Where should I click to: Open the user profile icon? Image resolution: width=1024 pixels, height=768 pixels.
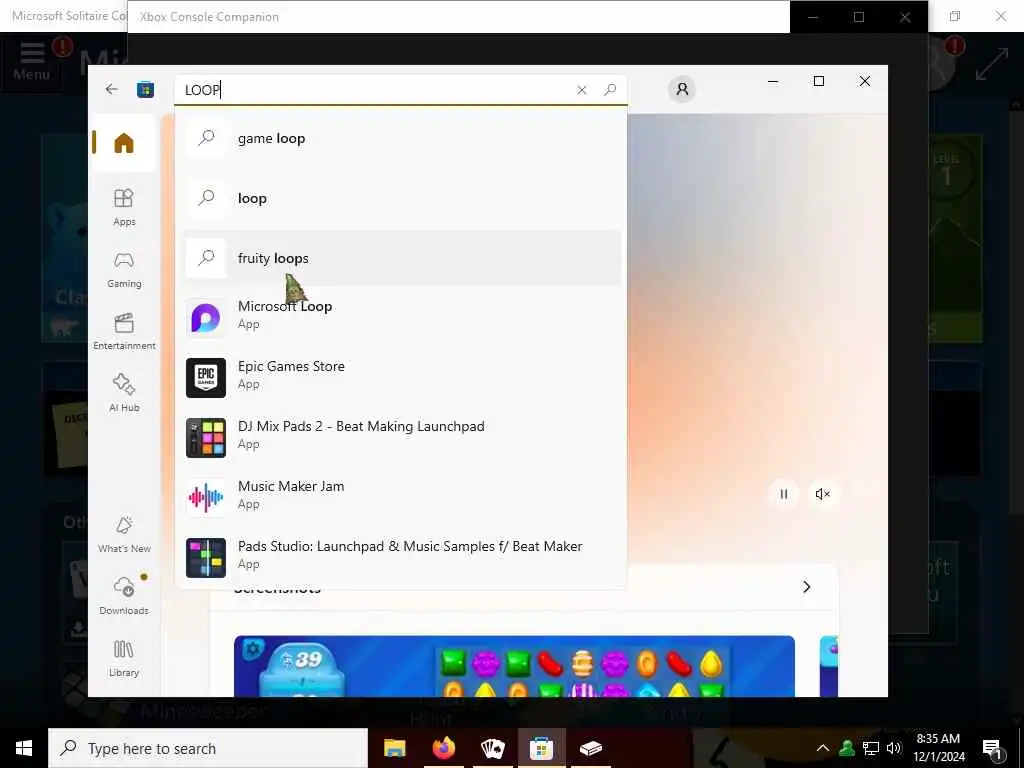click(682, 89)
